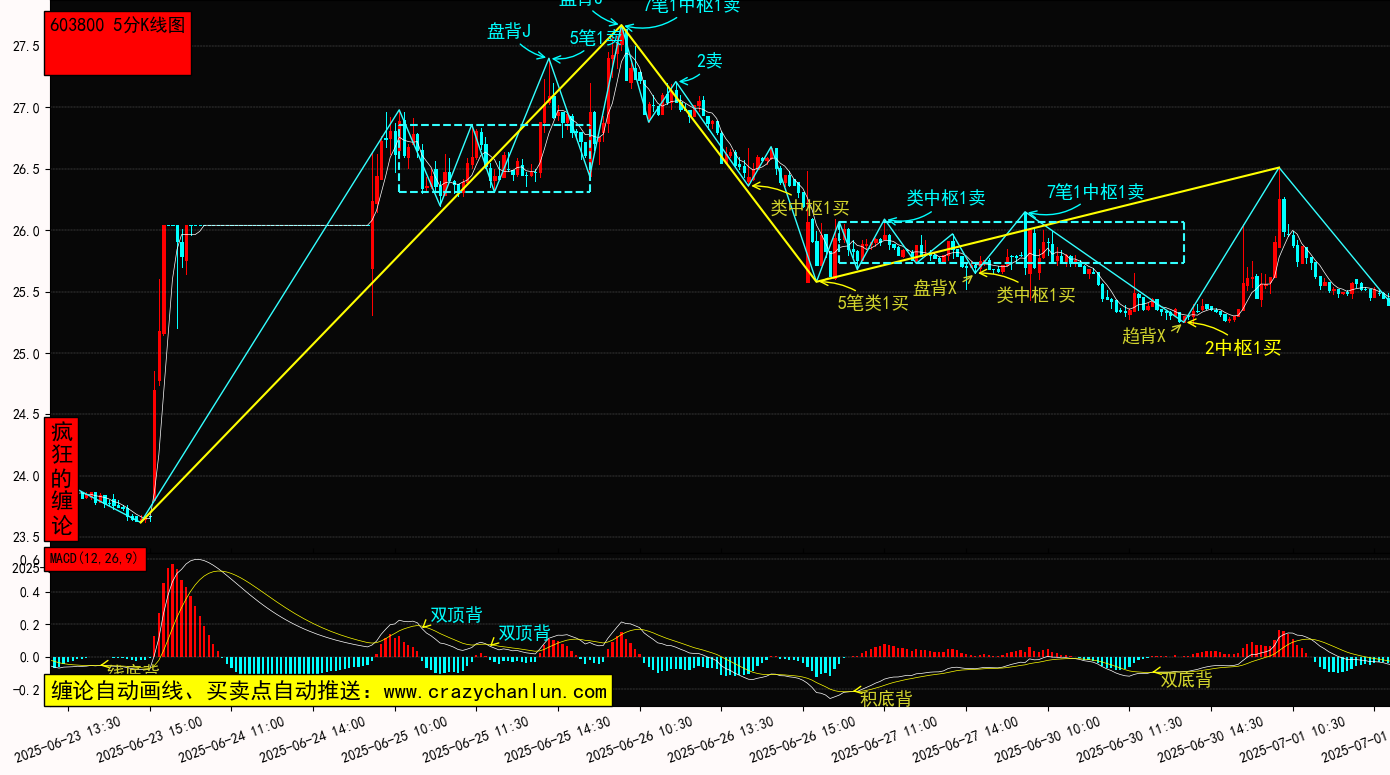Click the 双底背 MACD annotation
This screenshot has height=775, width=1390.
pos(1186,679)
